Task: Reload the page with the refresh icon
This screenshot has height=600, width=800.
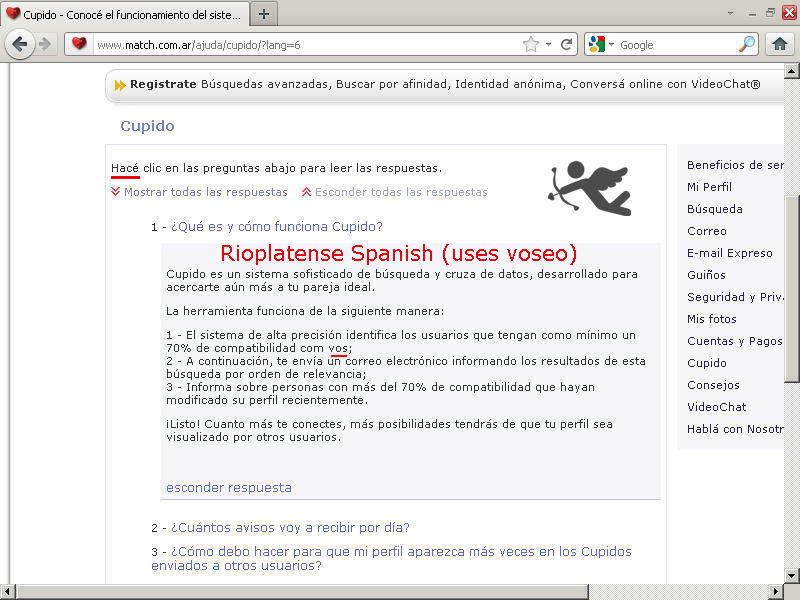Action: (566, 44)
